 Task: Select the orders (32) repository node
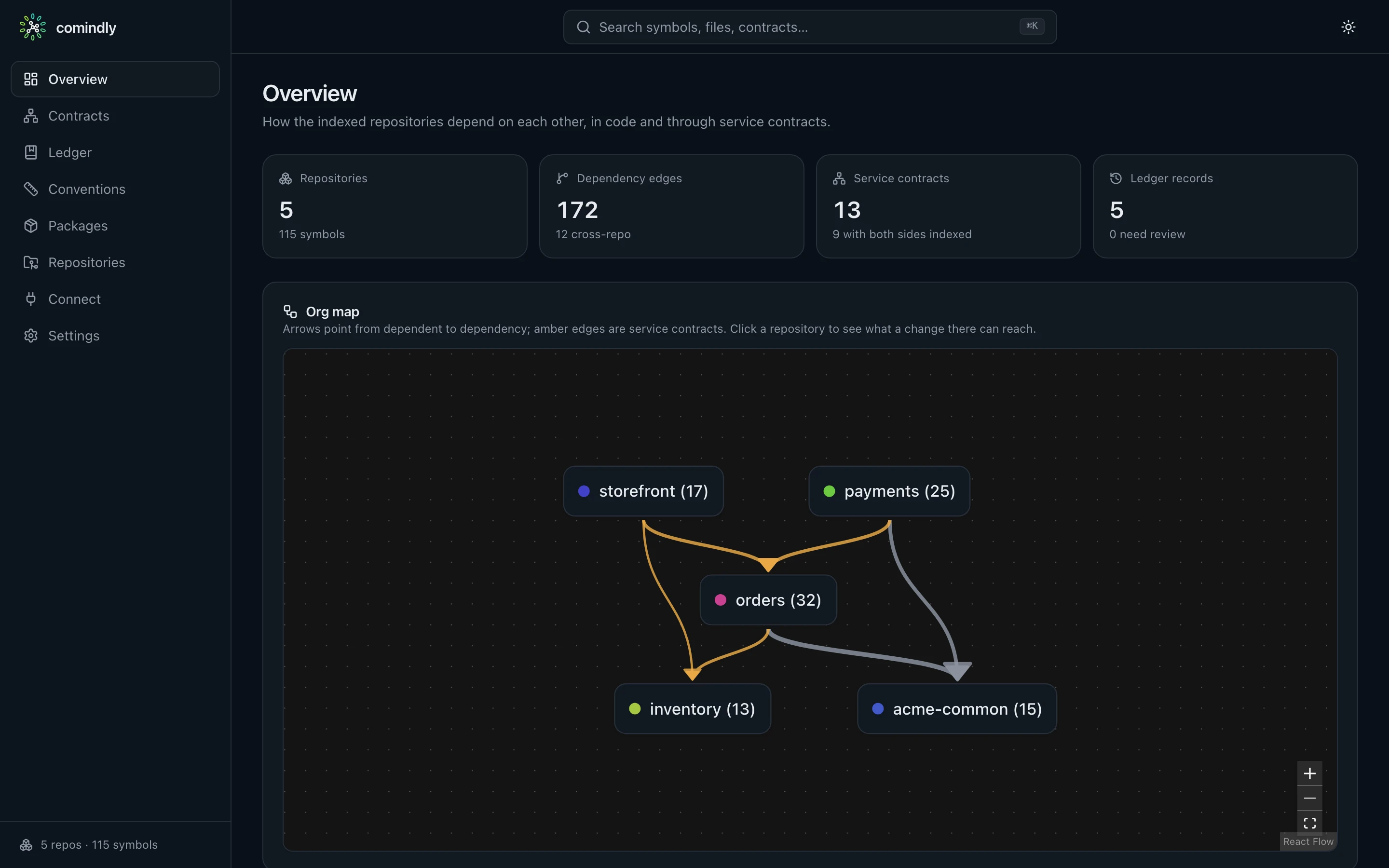tap(769, 600)
